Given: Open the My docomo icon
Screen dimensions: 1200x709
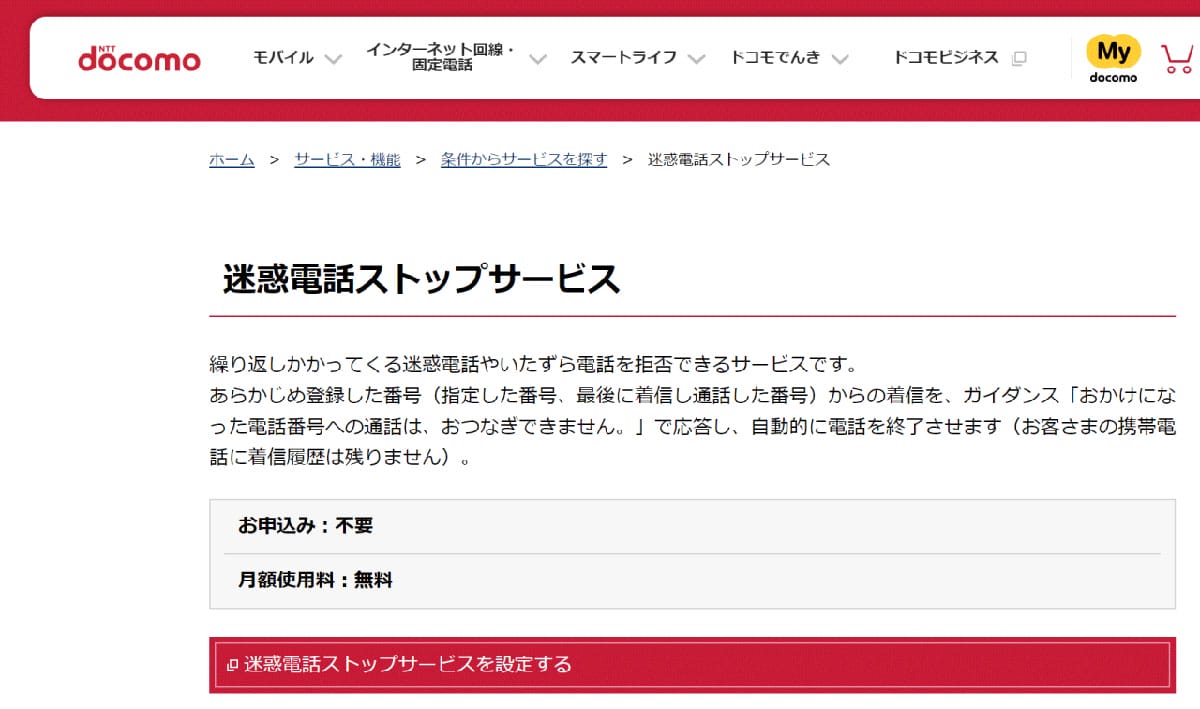Looking at the screenshot, I should point(1113,59).
